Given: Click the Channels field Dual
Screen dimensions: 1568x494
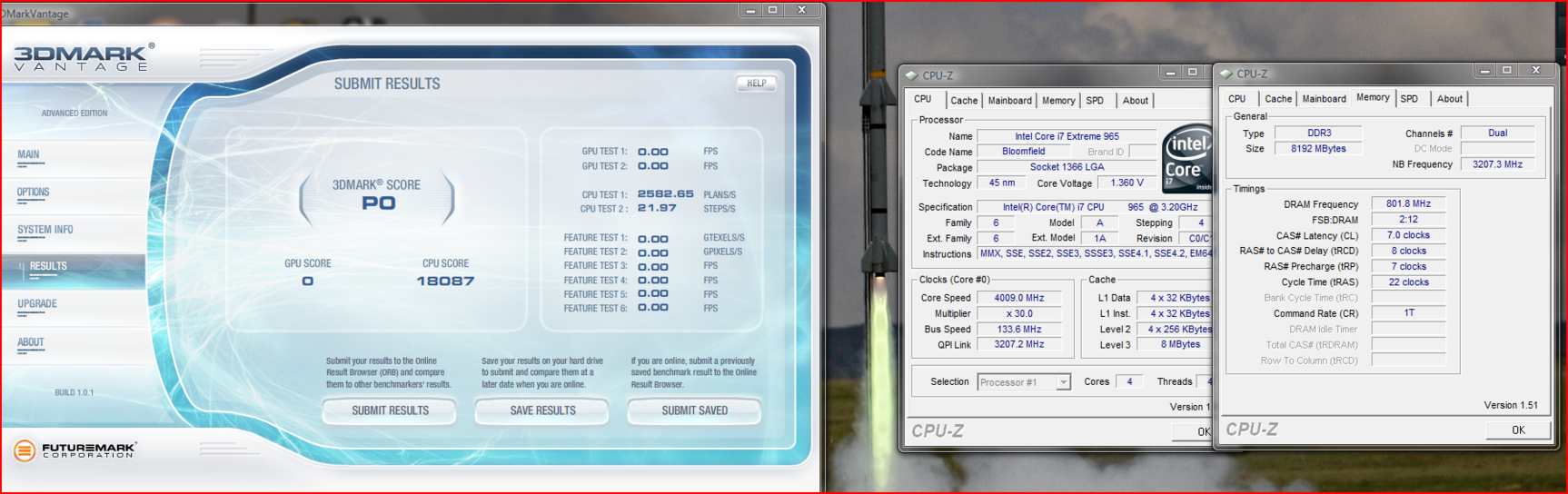Looking at the screenshot, I should tap(1497, 133).
